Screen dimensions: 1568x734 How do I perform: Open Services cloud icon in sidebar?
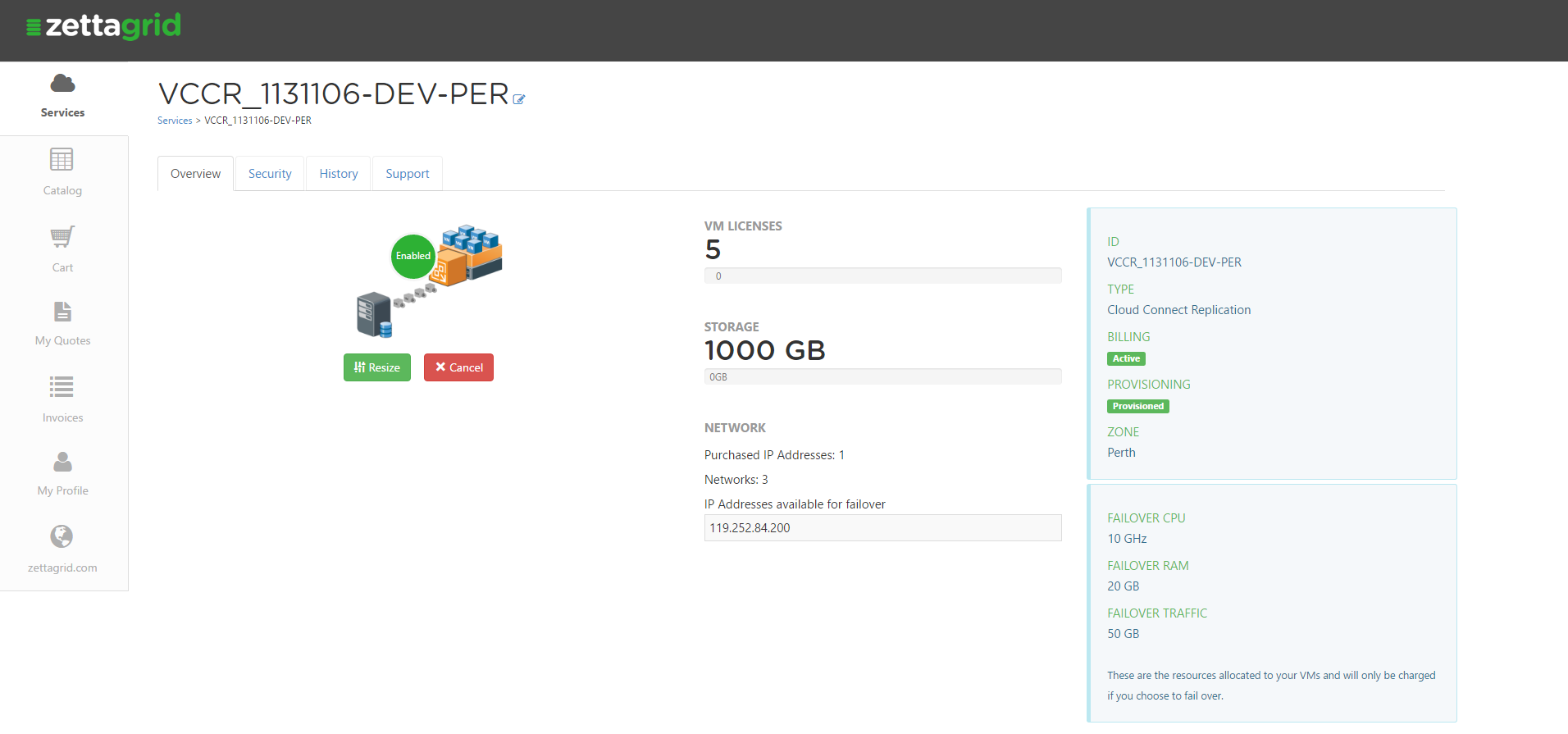[62, 84]
